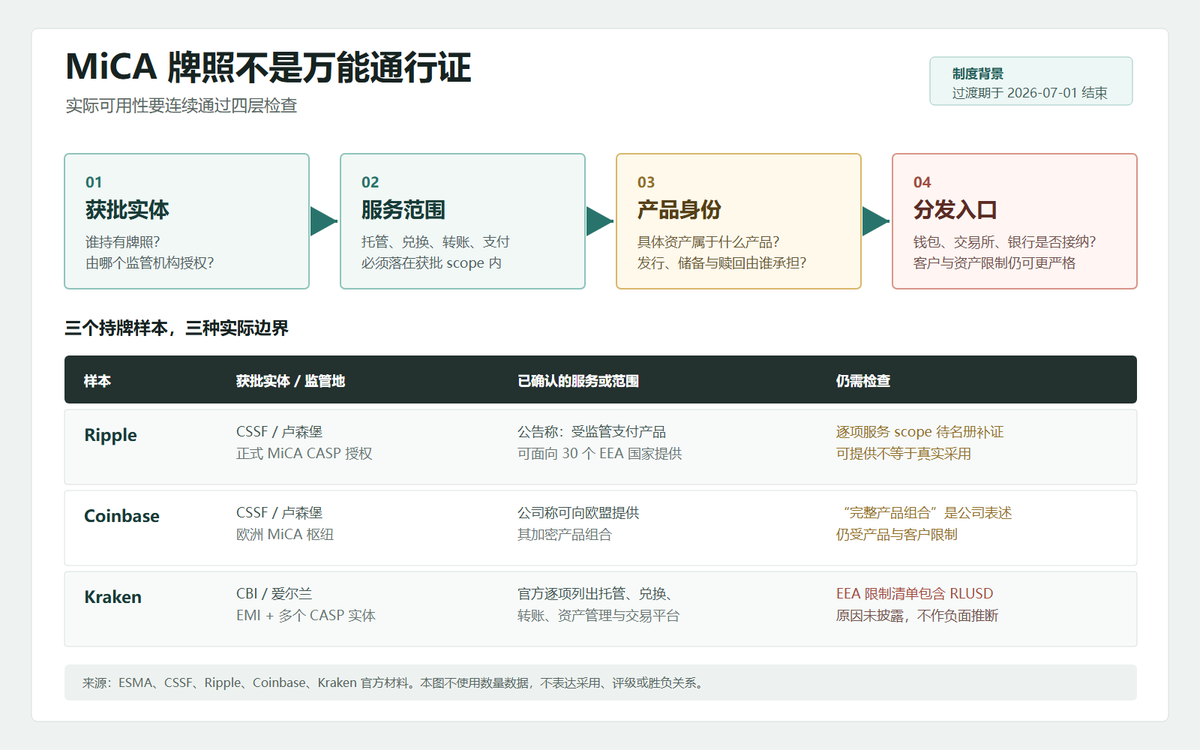Click the '样本' column header

pyautogui.click(x=97, y=381)
